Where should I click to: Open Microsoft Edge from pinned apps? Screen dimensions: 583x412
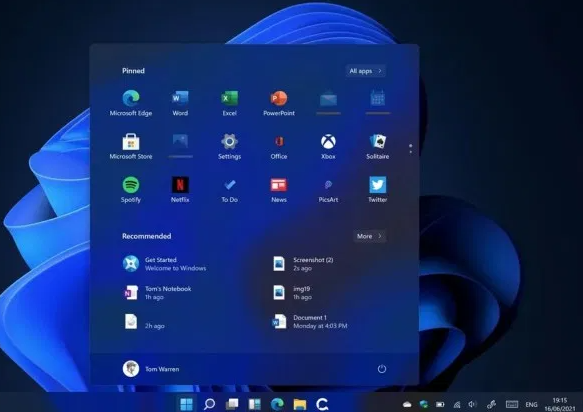click(131, 103)
